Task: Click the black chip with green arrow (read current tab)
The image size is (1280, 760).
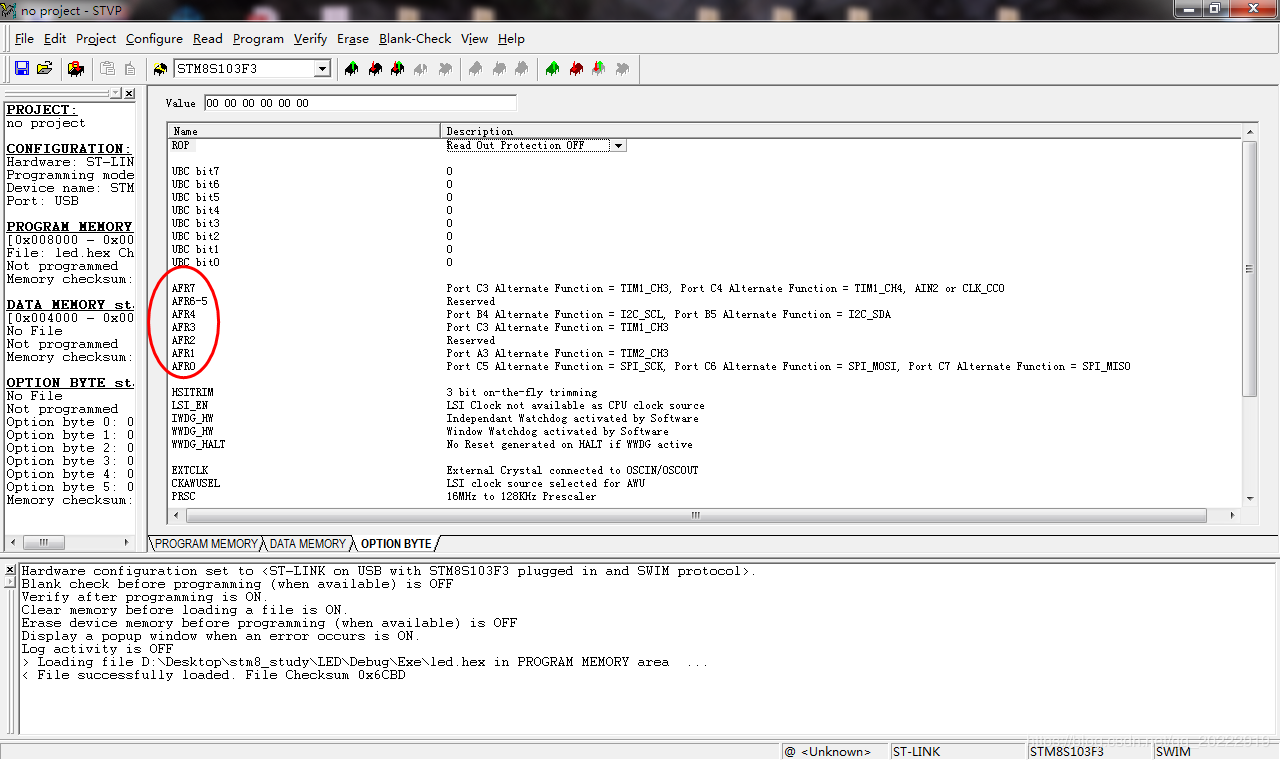Action: point(351,69)
